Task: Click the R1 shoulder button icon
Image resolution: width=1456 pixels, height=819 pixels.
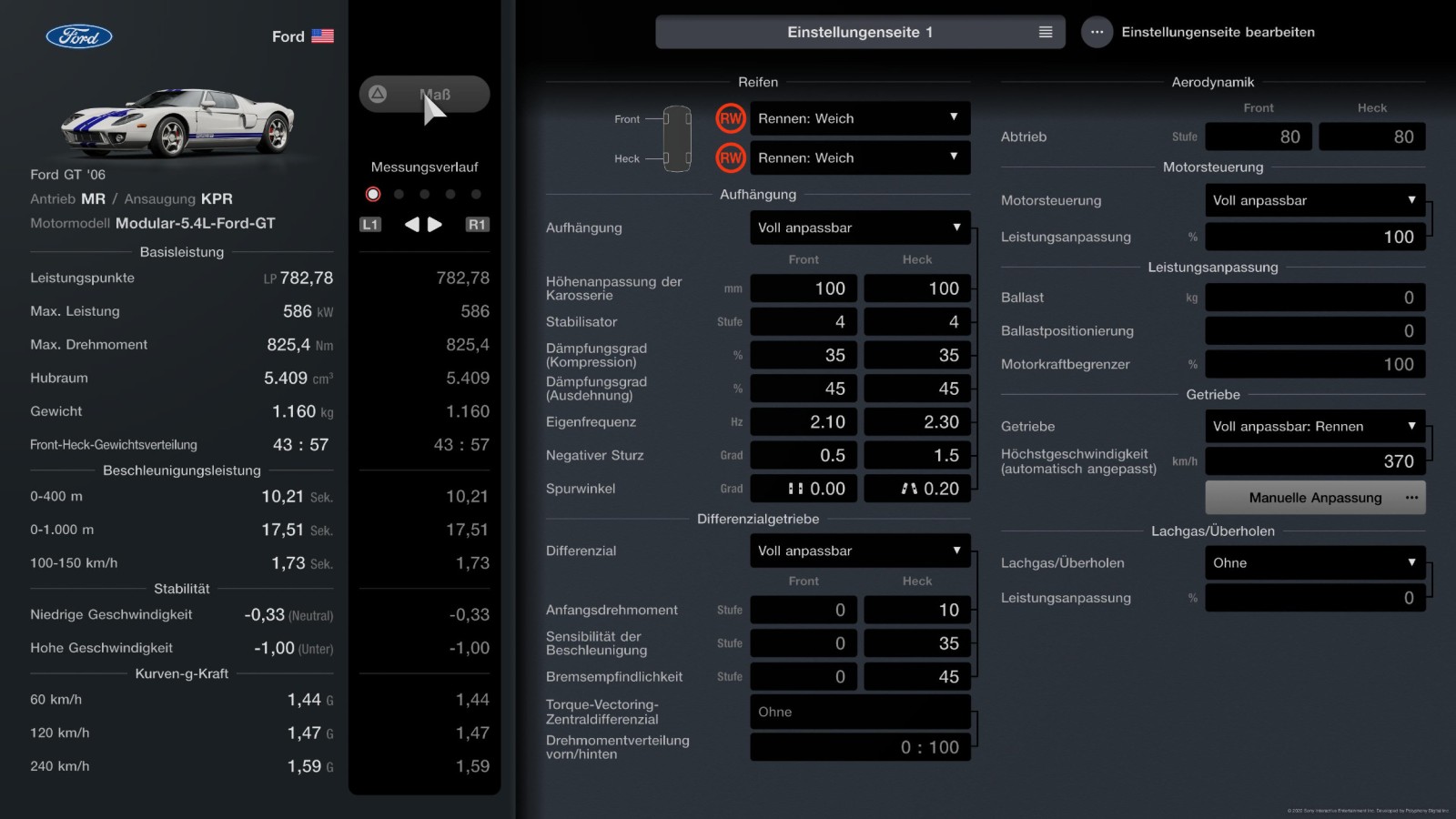Action: coord(477,225)
